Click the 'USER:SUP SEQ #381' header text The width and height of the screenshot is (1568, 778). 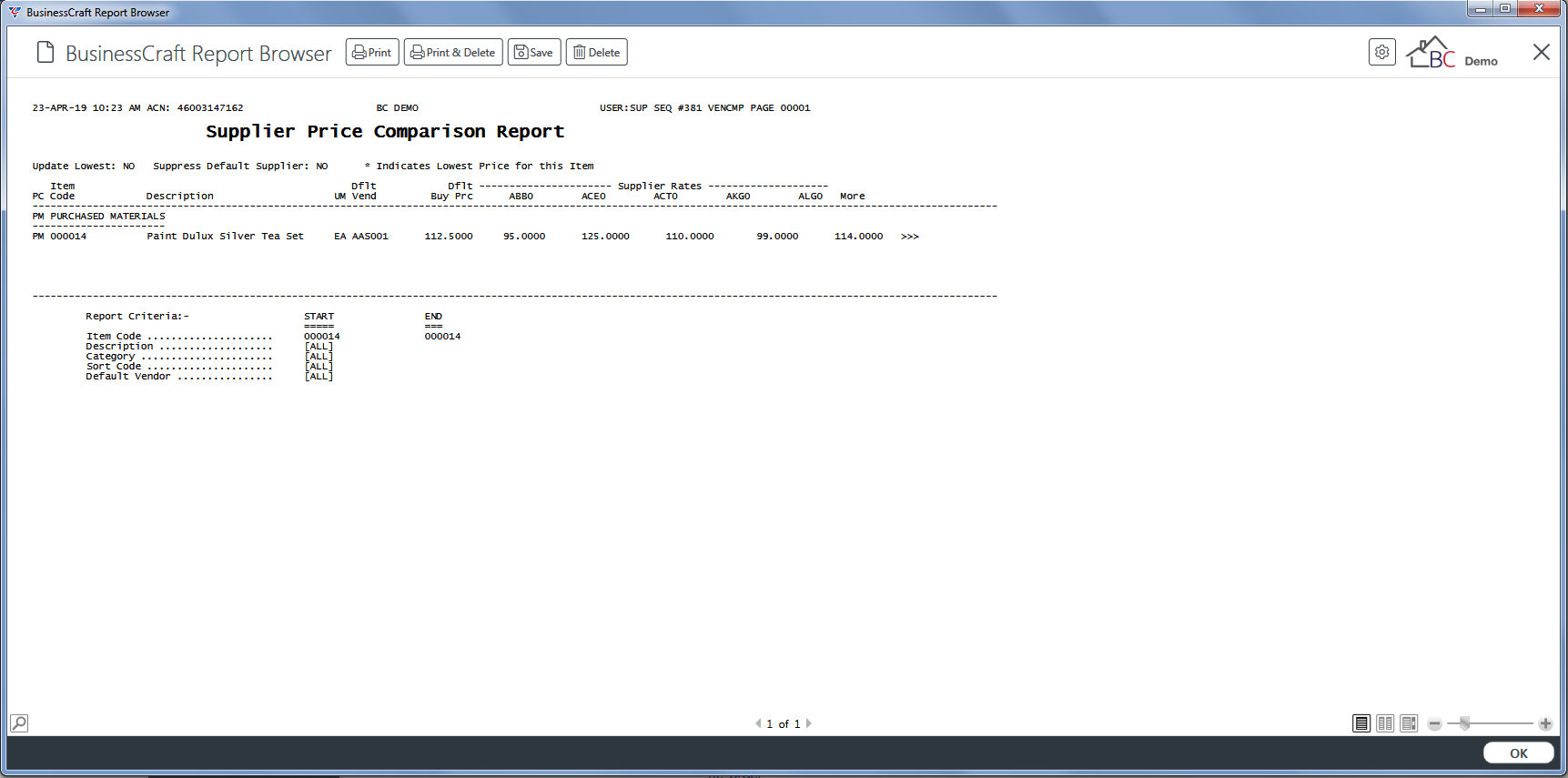pyautogui.click(x=651, y=108)
